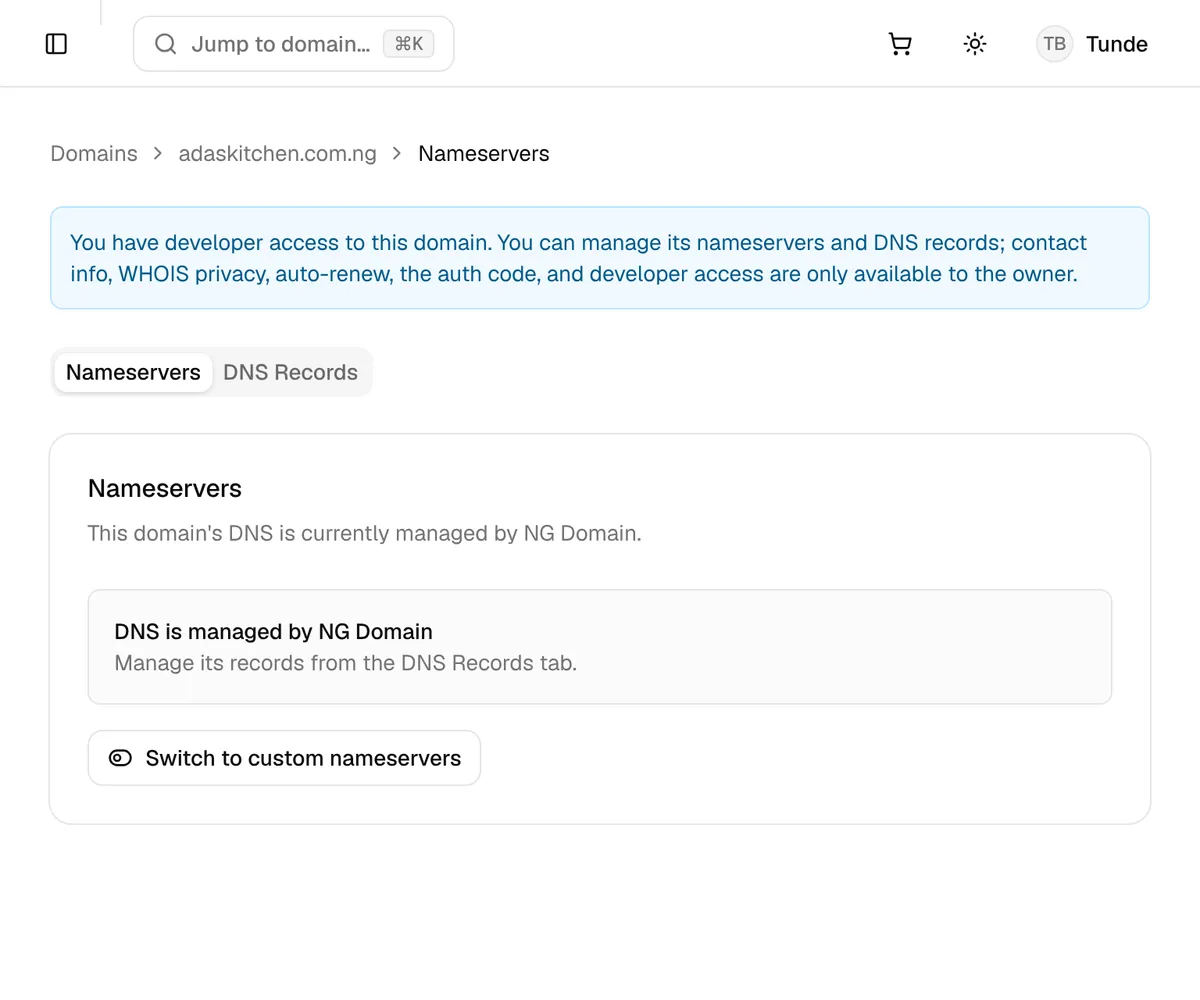Go to the Domains breadcrumb link
Image resolution: width=1200 pixels, height=1000 pixels.
pos(94,154)
